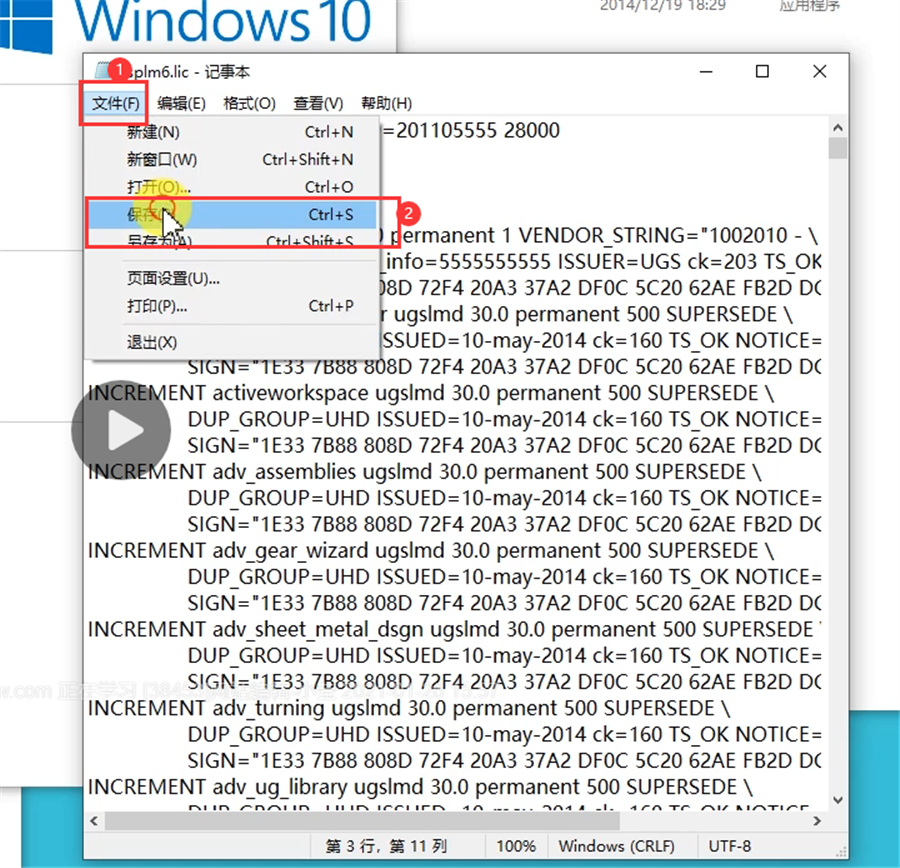Click the INCREMENT adv_sheet_metal_dsgn line
This screenshot has width=900, height=868.
click(x=454, y=629)
